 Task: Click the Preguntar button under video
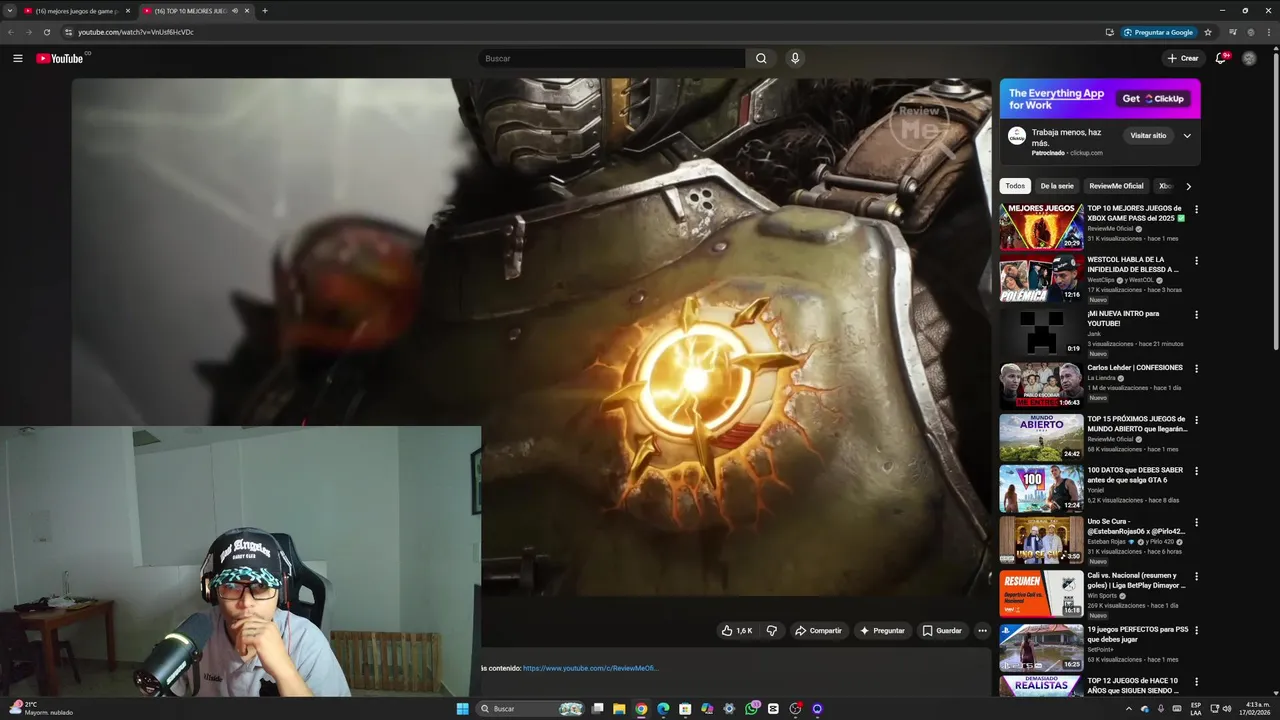coord(881,631)
